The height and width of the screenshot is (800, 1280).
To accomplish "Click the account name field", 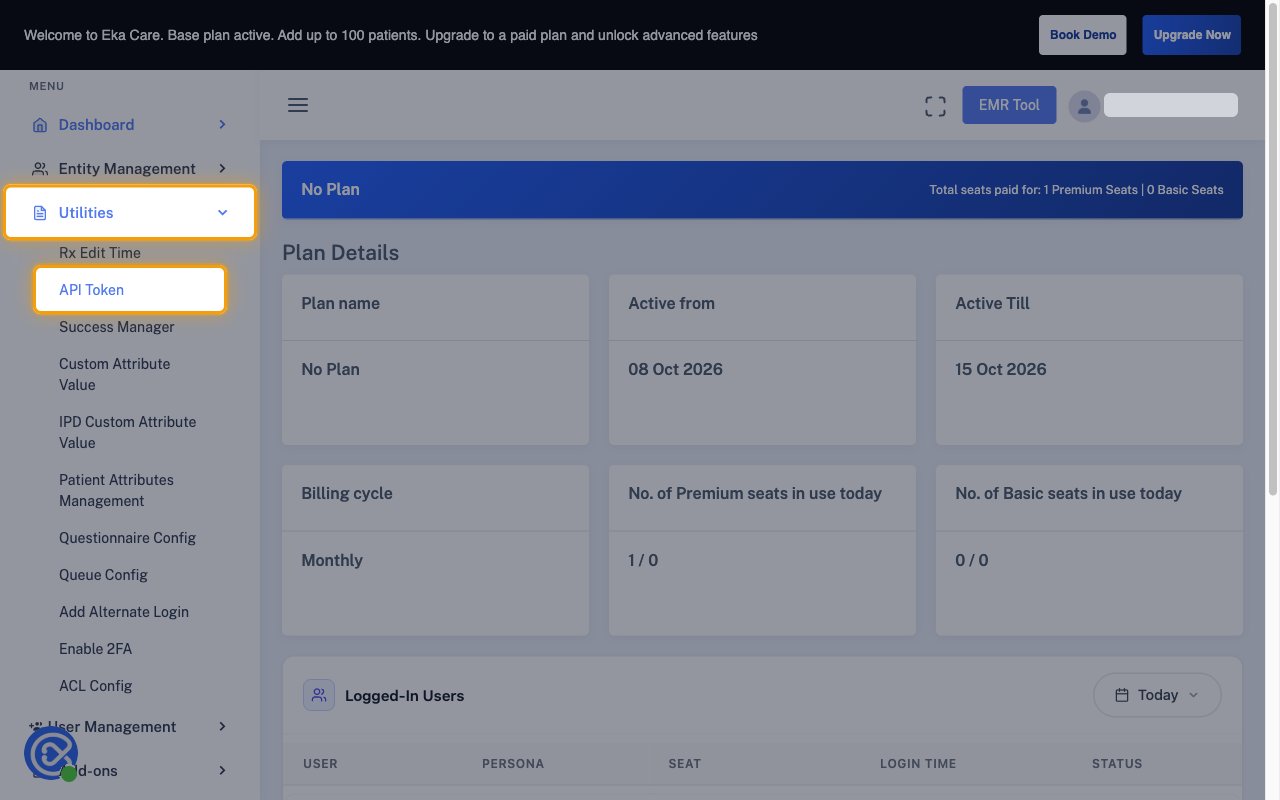I will click(x=1171, y=105).
